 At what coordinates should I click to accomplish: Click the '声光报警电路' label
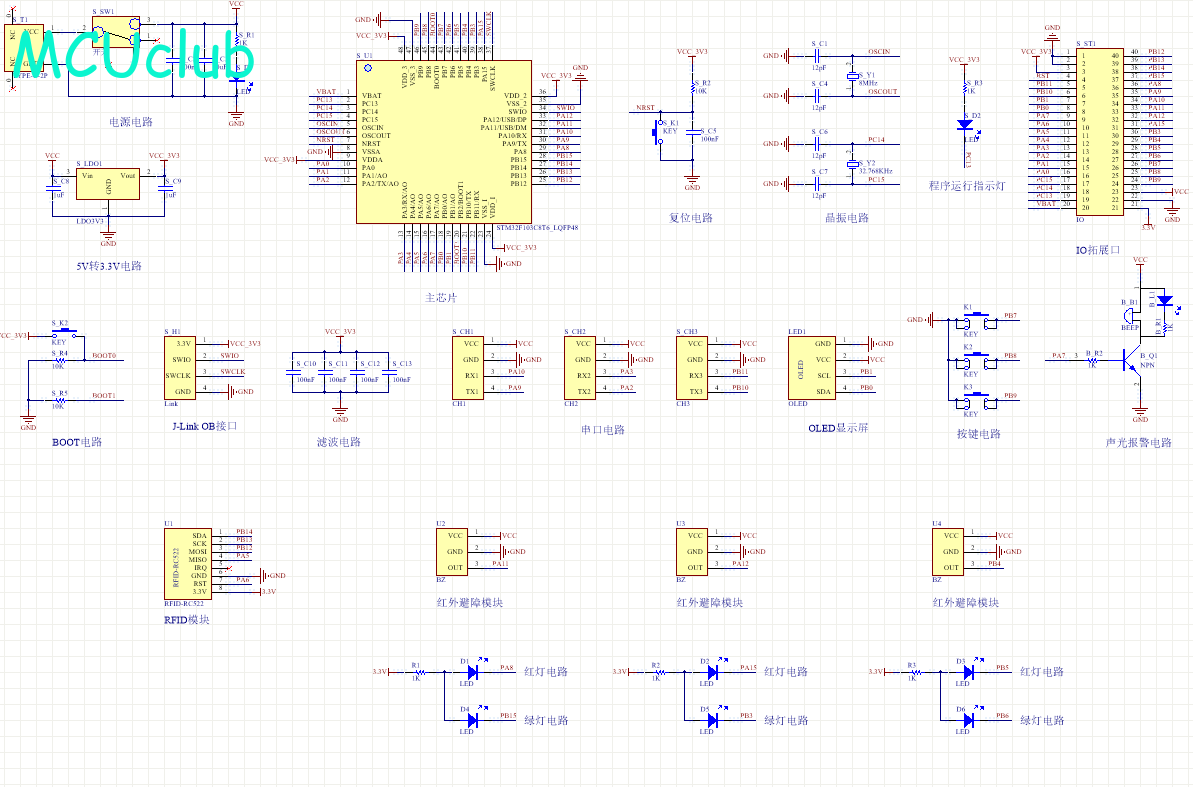pyautogui.click(x=1138, y=442)
